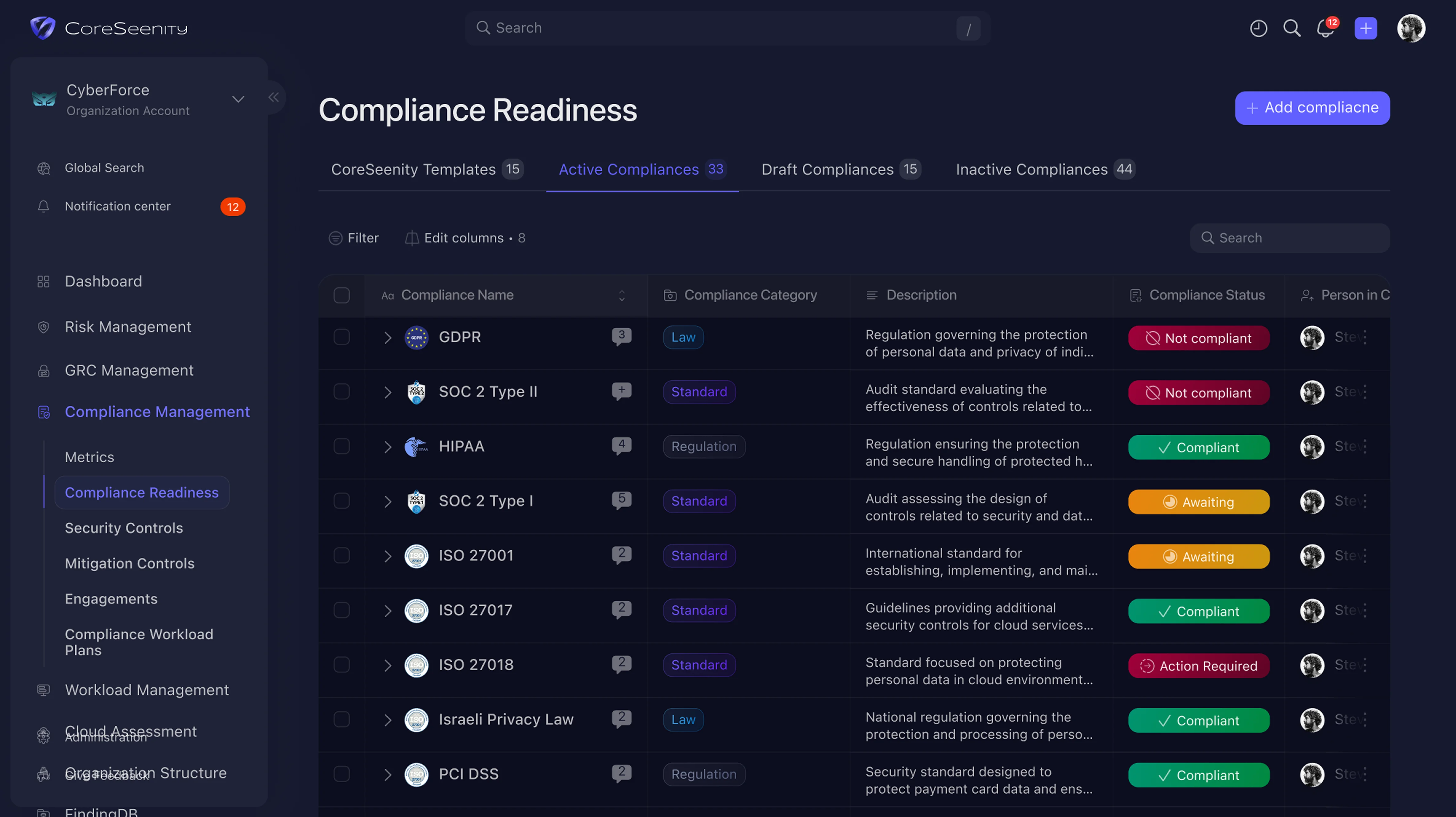
Task: Open Metrics under Compliance Management
Action: coord(89,457)
